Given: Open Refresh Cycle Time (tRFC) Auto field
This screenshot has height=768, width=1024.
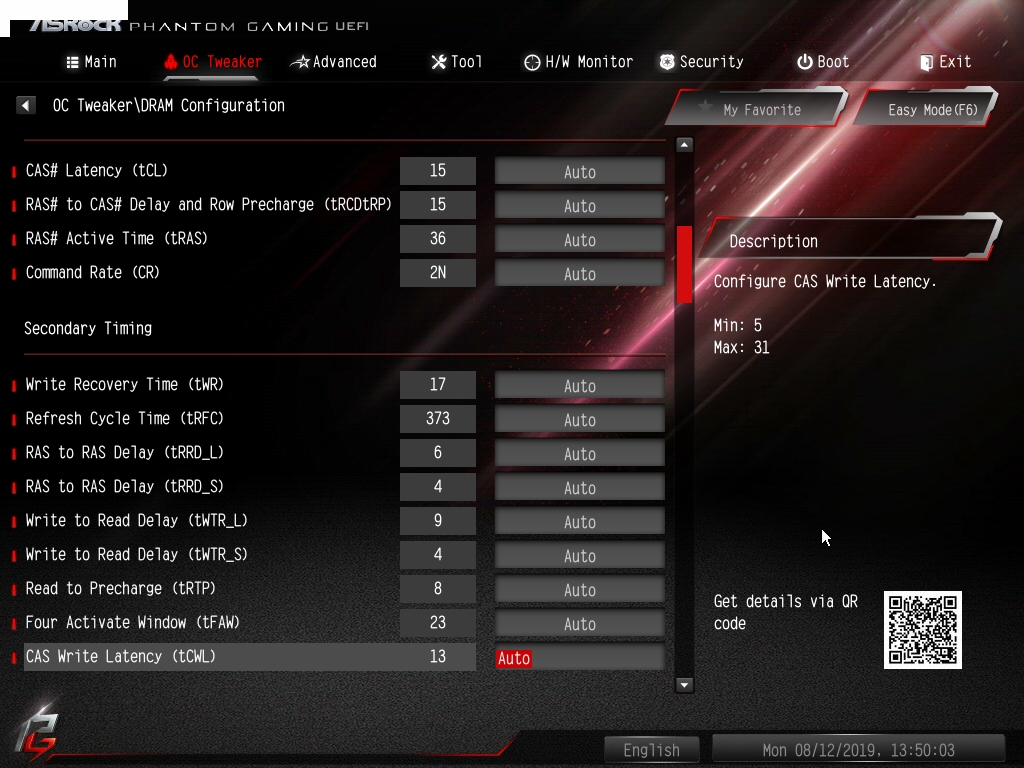Looking at the screenshot, I should tap(580, 419).
